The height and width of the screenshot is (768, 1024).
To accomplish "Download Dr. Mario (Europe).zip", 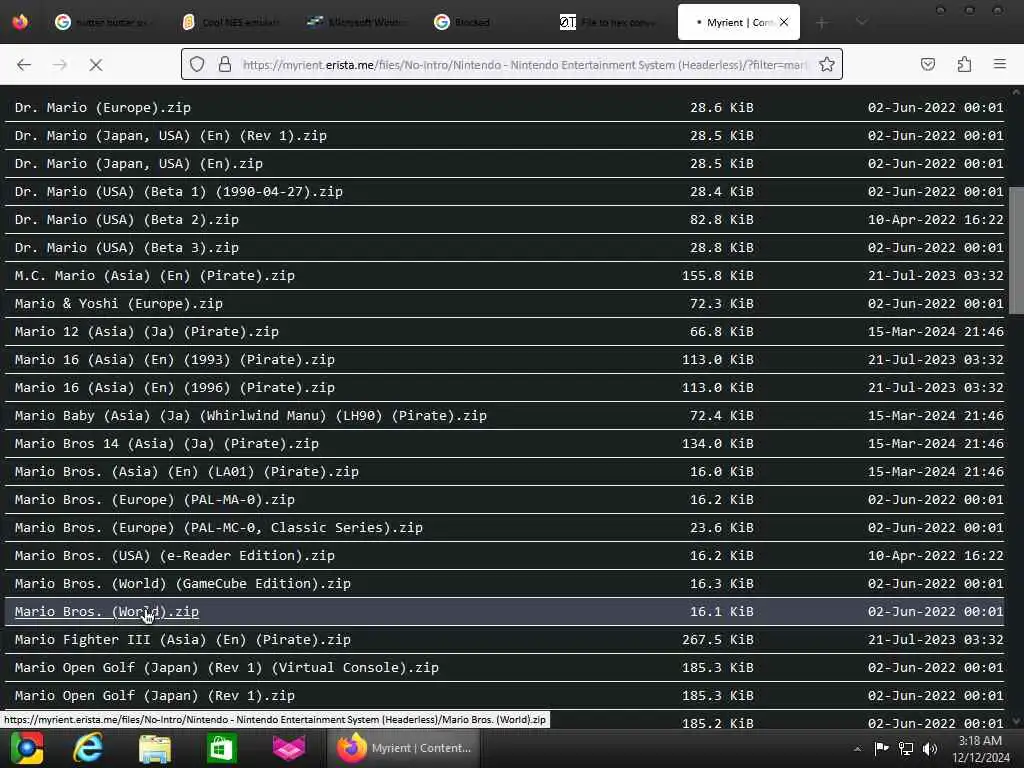I will (x=103, y=108).
